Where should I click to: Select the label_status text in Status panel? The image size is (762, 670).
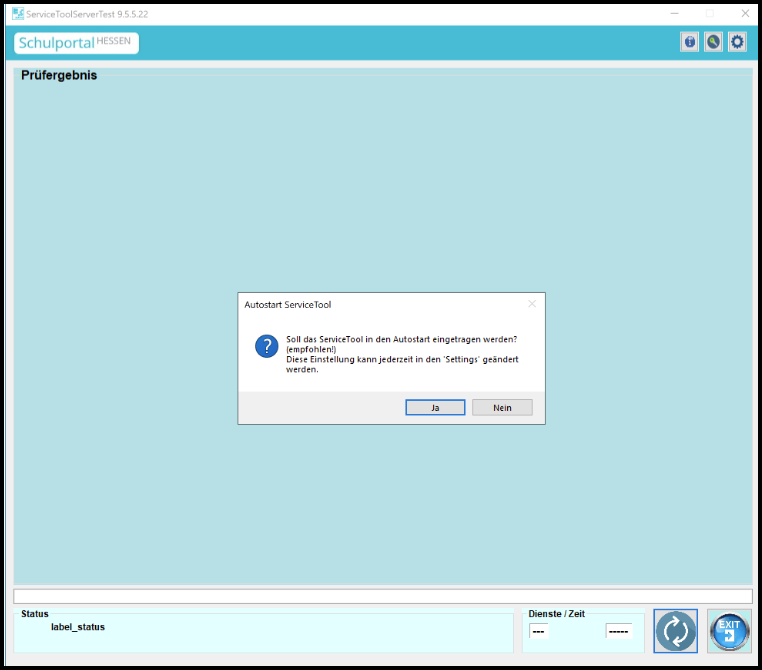pyautogui.click(x=78, y=627)
